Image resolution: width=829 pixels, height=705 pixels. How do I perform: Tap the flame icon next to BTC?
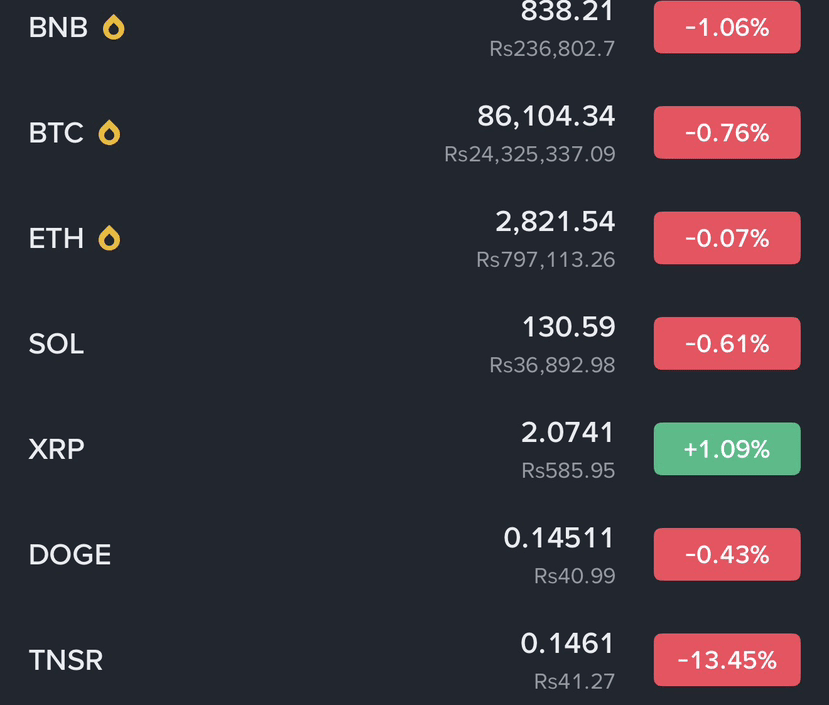(x=109, y=132)
